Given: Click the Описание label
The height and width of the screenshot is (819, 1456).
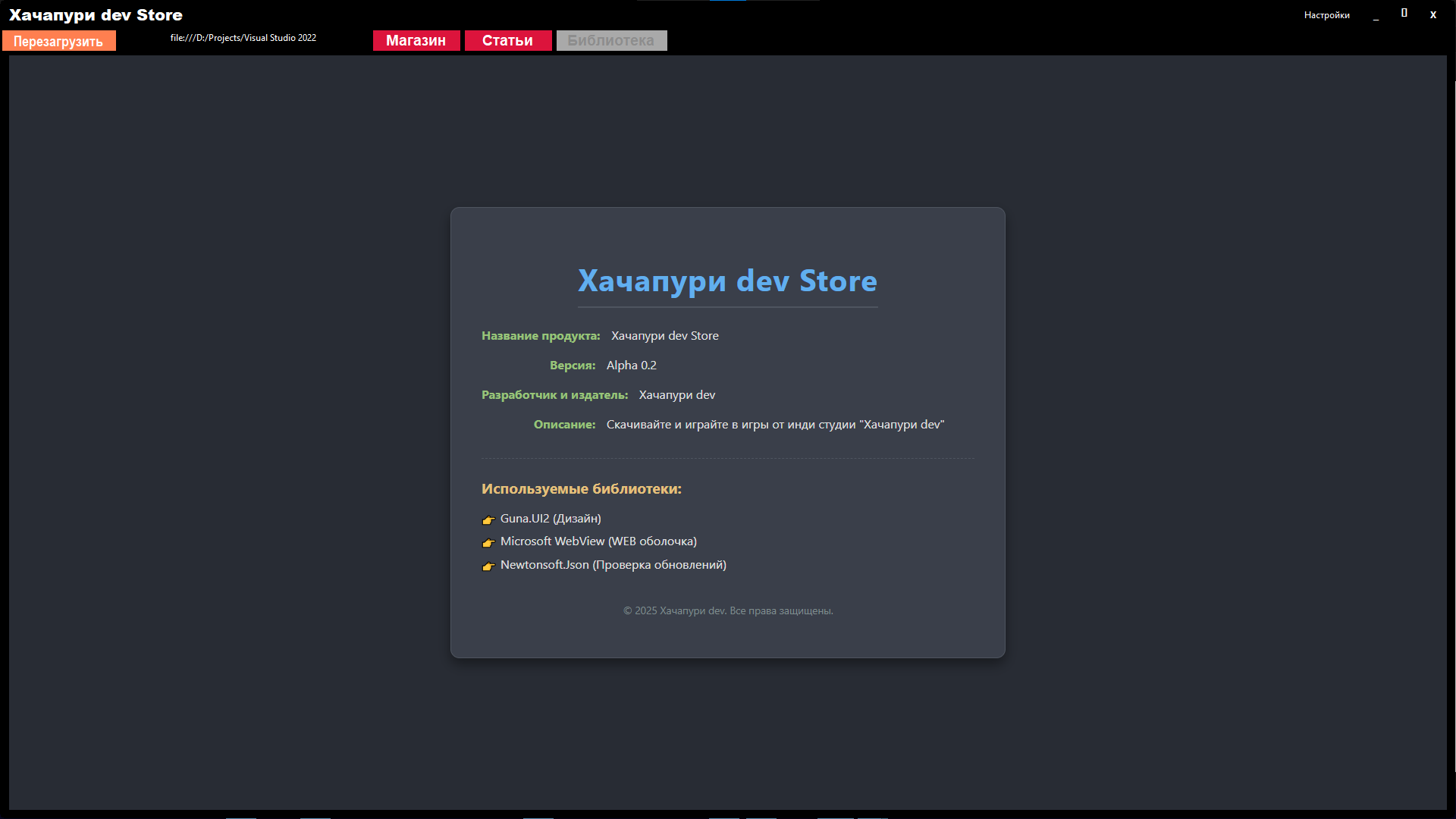Looking at the screenshot, I should [x=565, y=425].
